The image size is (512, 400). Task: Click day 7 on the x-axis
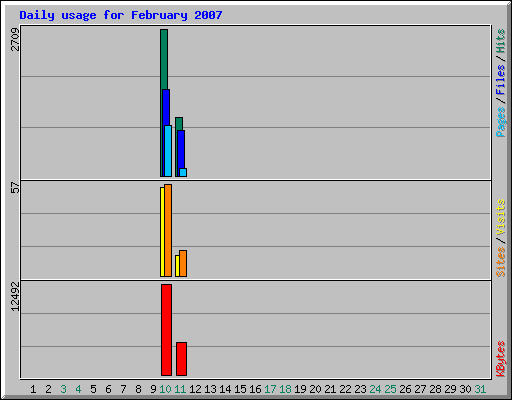123,389
